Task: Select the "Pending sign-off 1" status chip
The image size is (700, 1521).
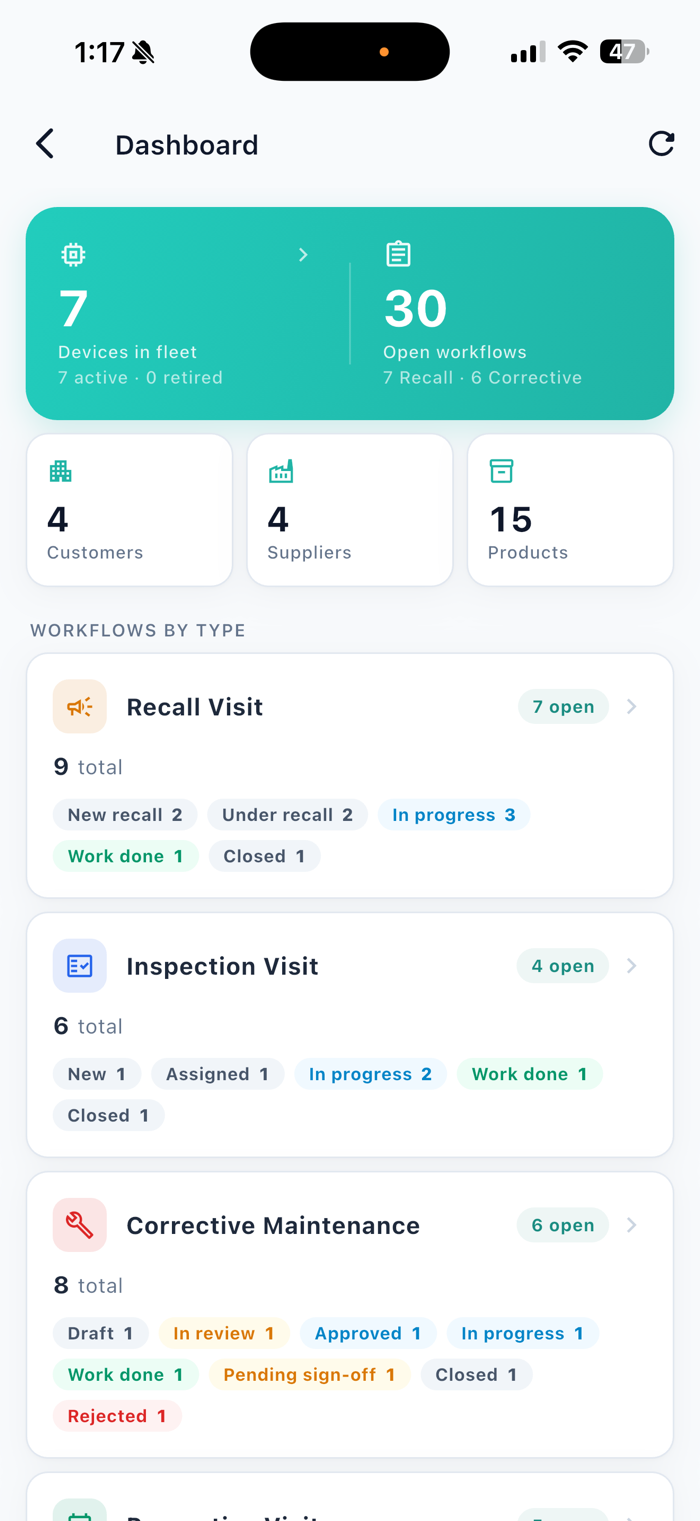Action: click(x=309, y=1375)
